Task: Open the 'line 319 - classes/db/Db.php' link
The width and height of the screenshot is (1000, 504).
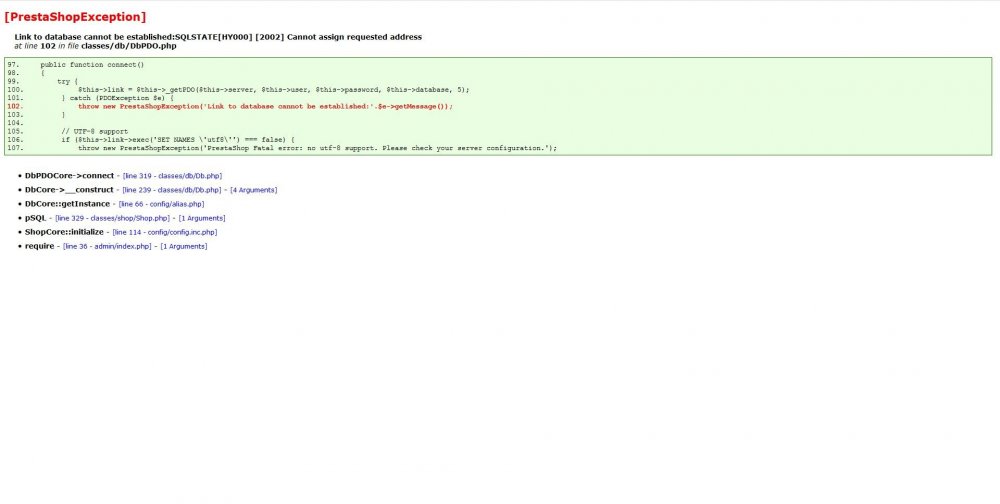Action: point(172,176)
